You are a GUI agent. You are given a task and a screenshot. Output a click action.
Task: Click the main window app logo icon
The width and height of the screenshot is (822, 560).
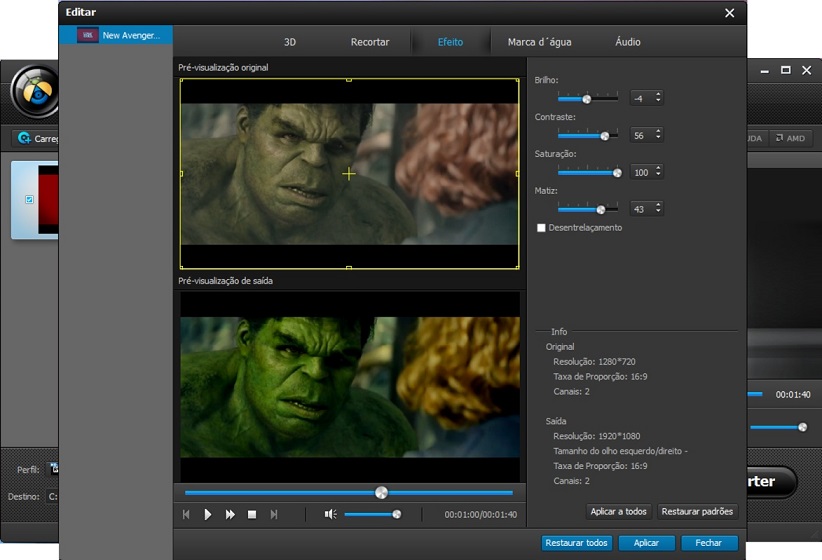point(35,92)
